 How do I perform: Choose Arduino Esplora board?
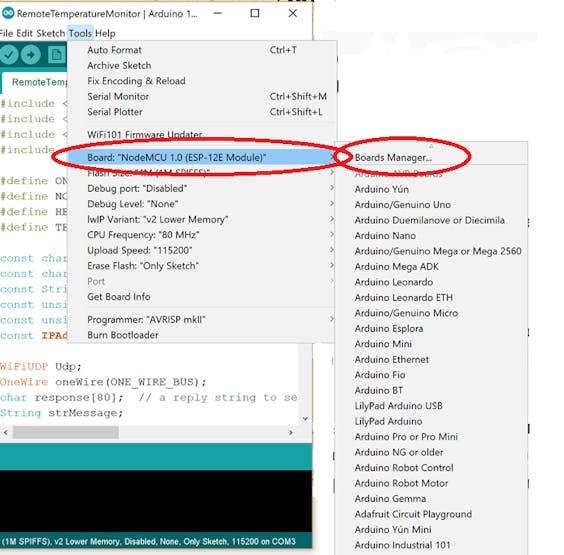coord(431,328)
